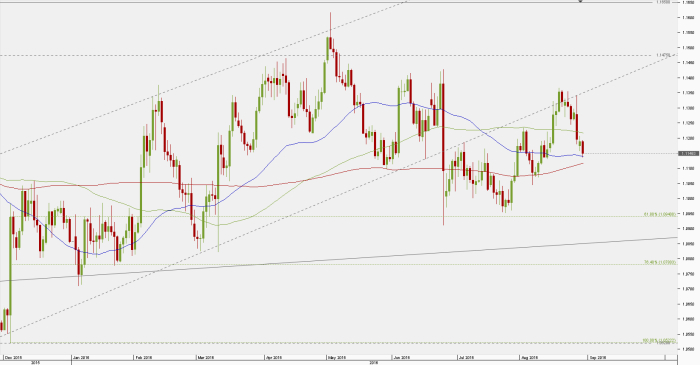The image size is (700, 365).
Task: Click the 100.0% Fibonacci level label
Action: (659, 340)
